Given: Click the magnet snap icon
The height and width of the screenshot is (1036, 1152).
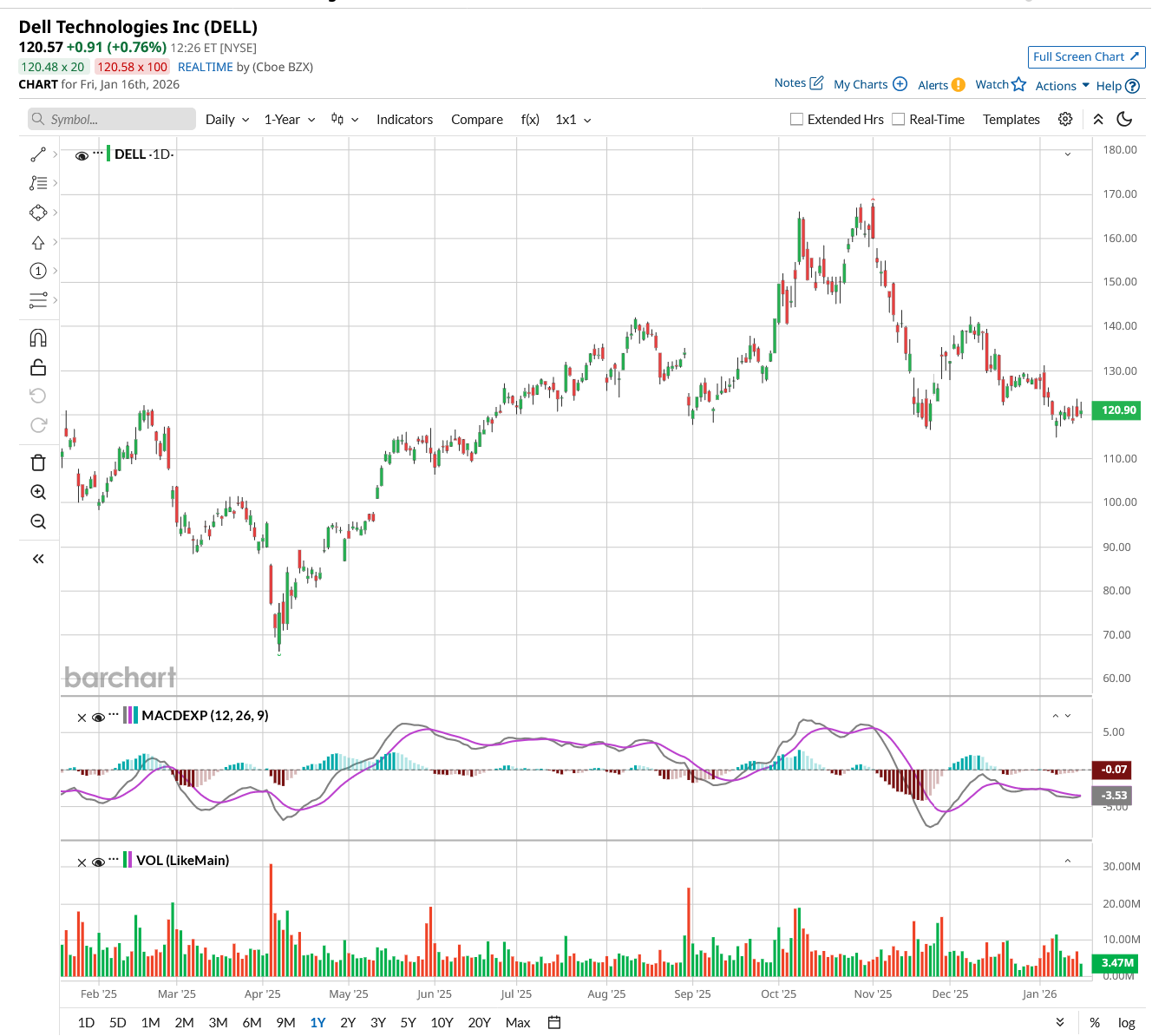Looking at the screenshot, I should click(x=38, y=338).
